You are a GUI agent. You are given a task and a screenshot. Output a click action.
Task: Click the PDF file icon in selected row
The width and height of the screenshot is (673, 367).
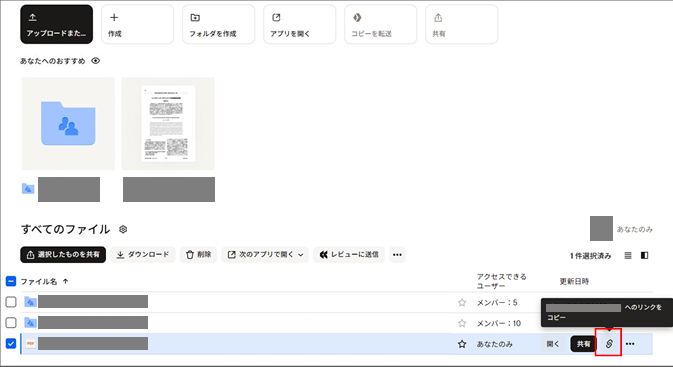tap(30, 343)
